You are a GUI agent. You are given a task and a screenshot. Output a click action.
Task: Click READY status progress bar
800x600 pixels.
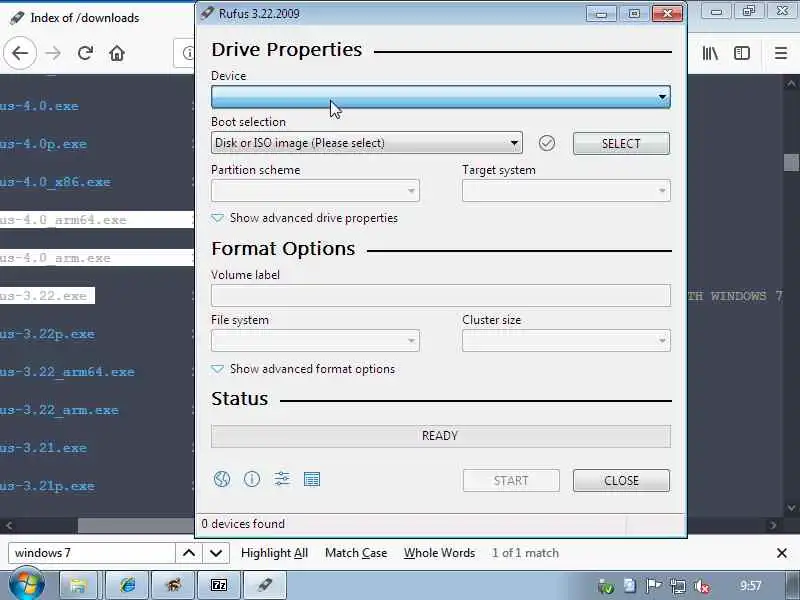(x=441, y=436)
